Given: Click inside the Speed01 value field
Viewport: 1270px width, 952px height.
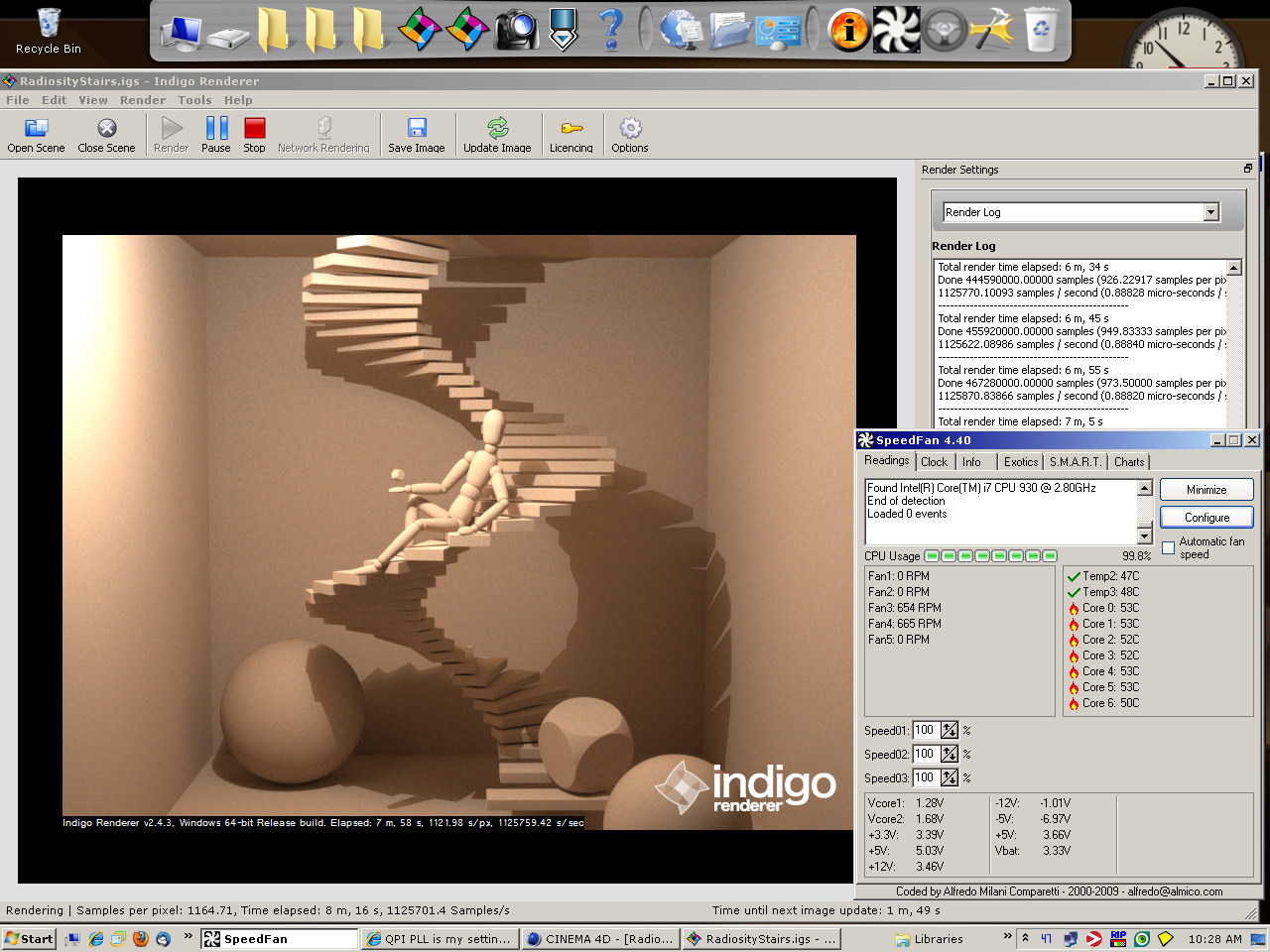Looking at the screenshot, I should (926, 730).
